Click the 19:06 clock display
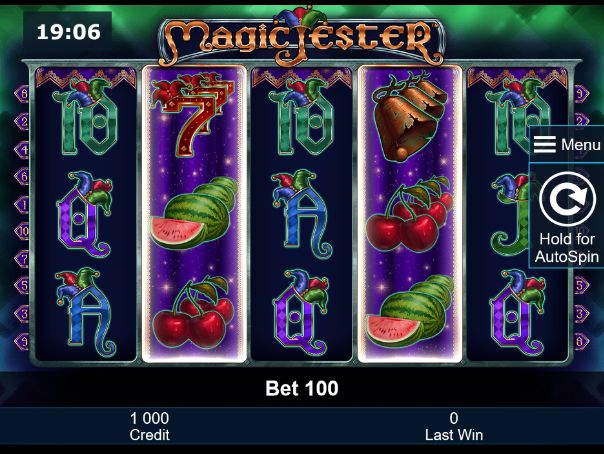Viewport: 604px width, 454px height. point(68,32)
